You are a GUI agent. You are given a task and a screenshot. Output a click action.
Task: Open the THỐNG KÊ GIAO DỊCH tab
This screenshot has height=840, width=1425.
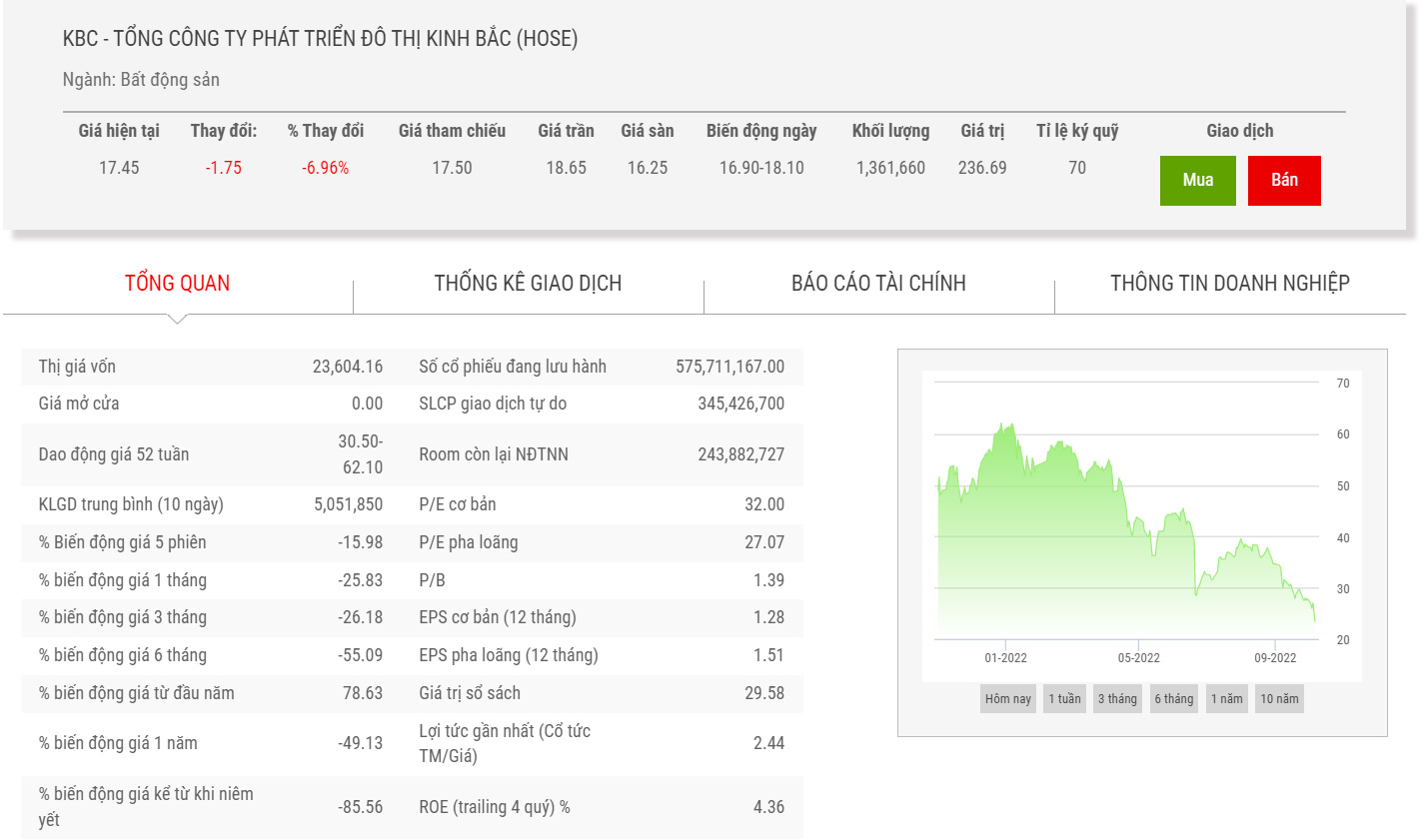pyautogui.click(x=528, y=284)
